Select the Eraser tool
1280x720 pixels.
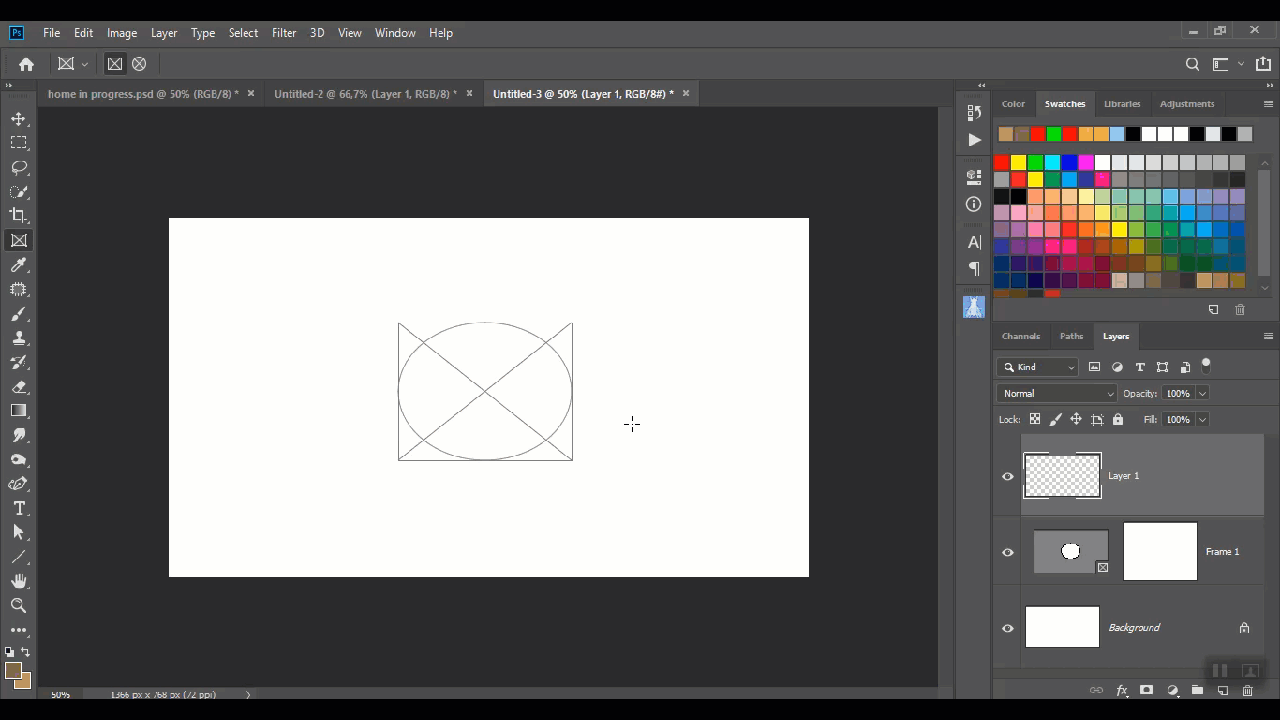tap(19, 387)
